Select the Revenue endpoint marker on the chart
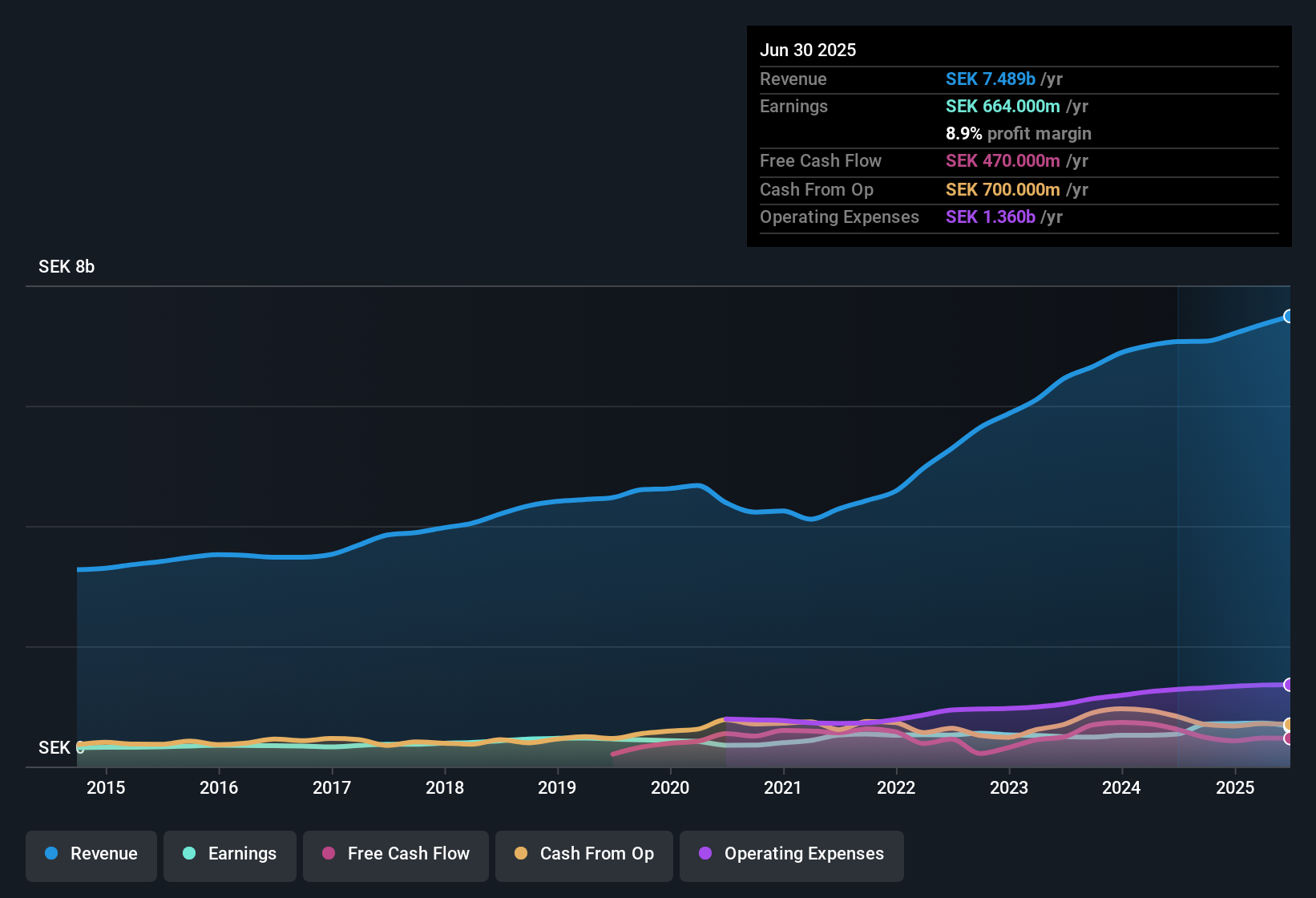This screenshot has width=1316, height=898. [x=1289, y=317]
